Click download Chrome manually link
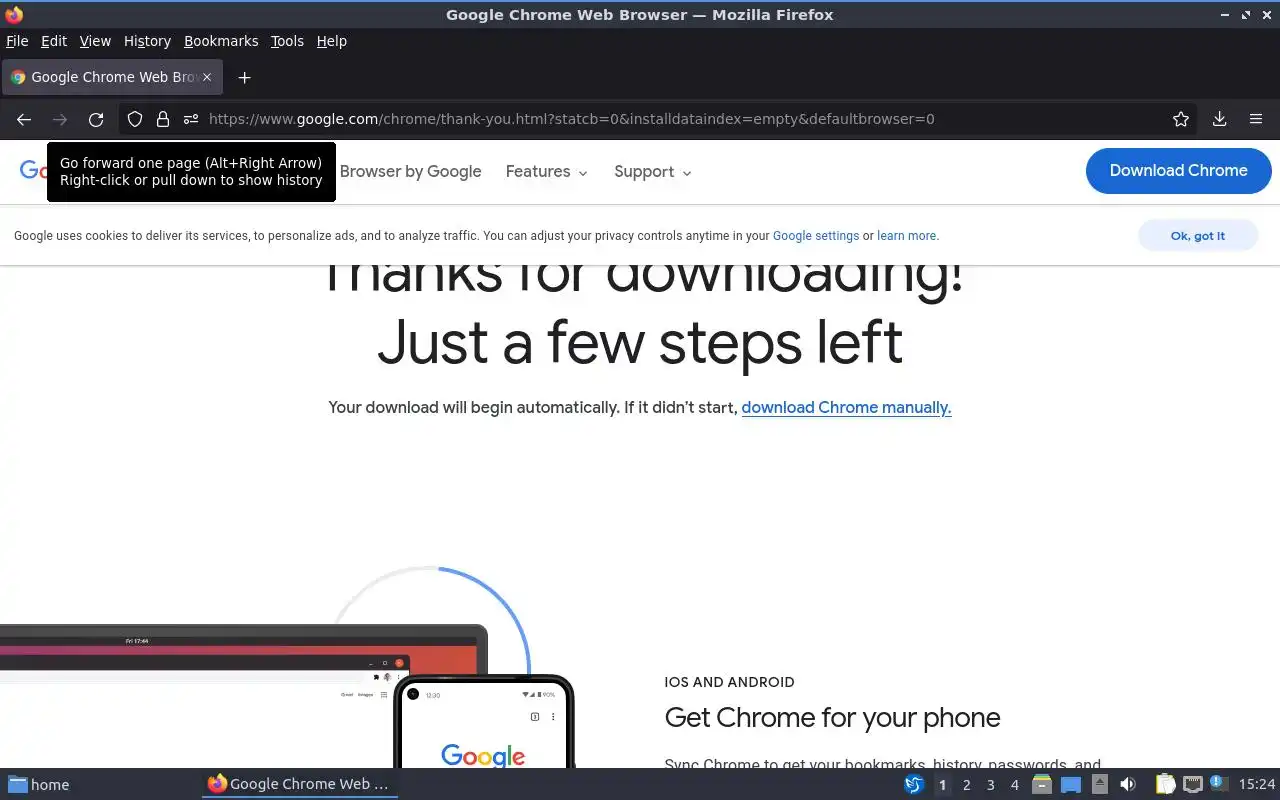Image resolution: width=1280 pixels, height=800 pixels. [846, 407]
